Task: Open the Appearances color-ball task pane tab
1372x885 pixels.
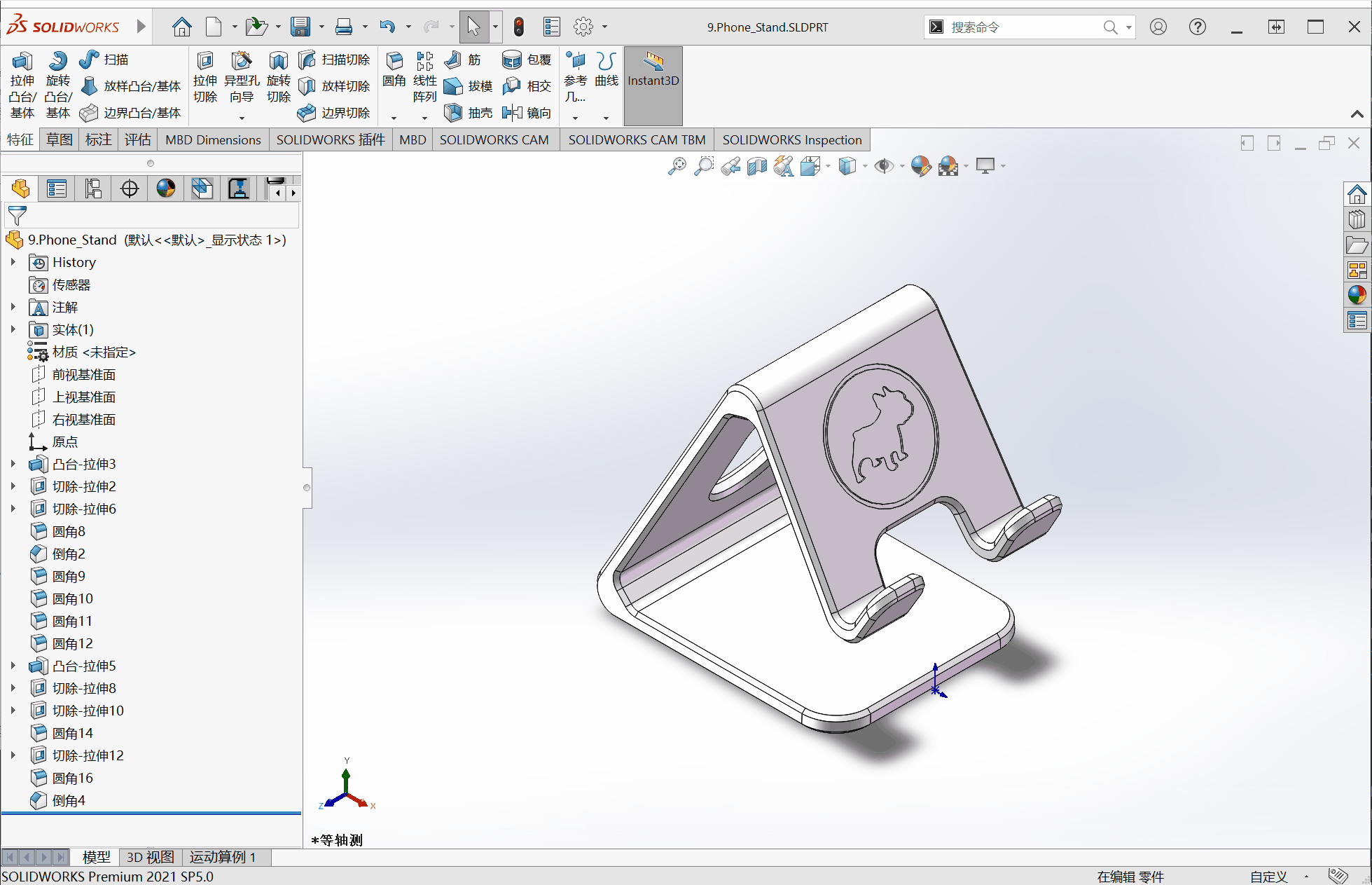Action: click(1357, 295)
